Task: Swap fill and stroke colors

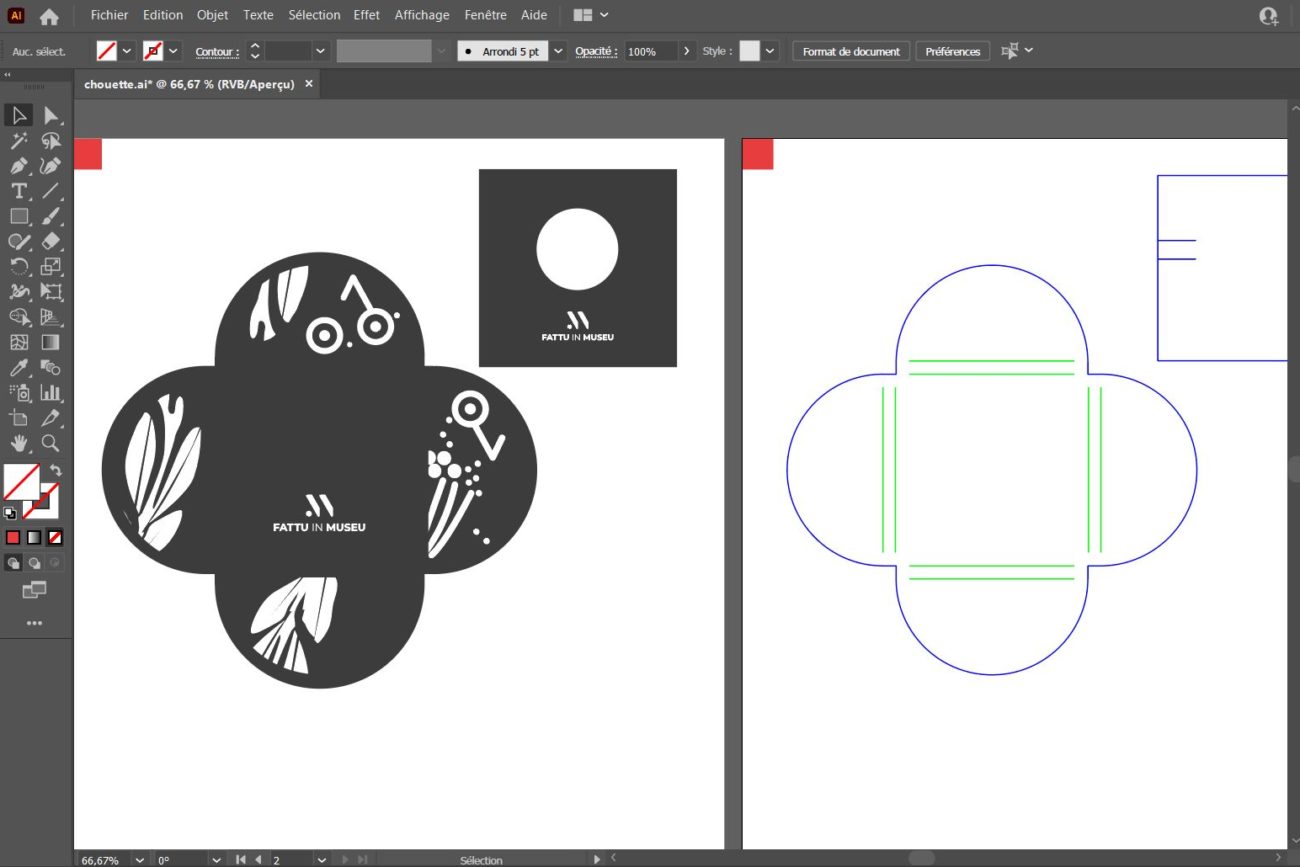Action: [56, 470]
